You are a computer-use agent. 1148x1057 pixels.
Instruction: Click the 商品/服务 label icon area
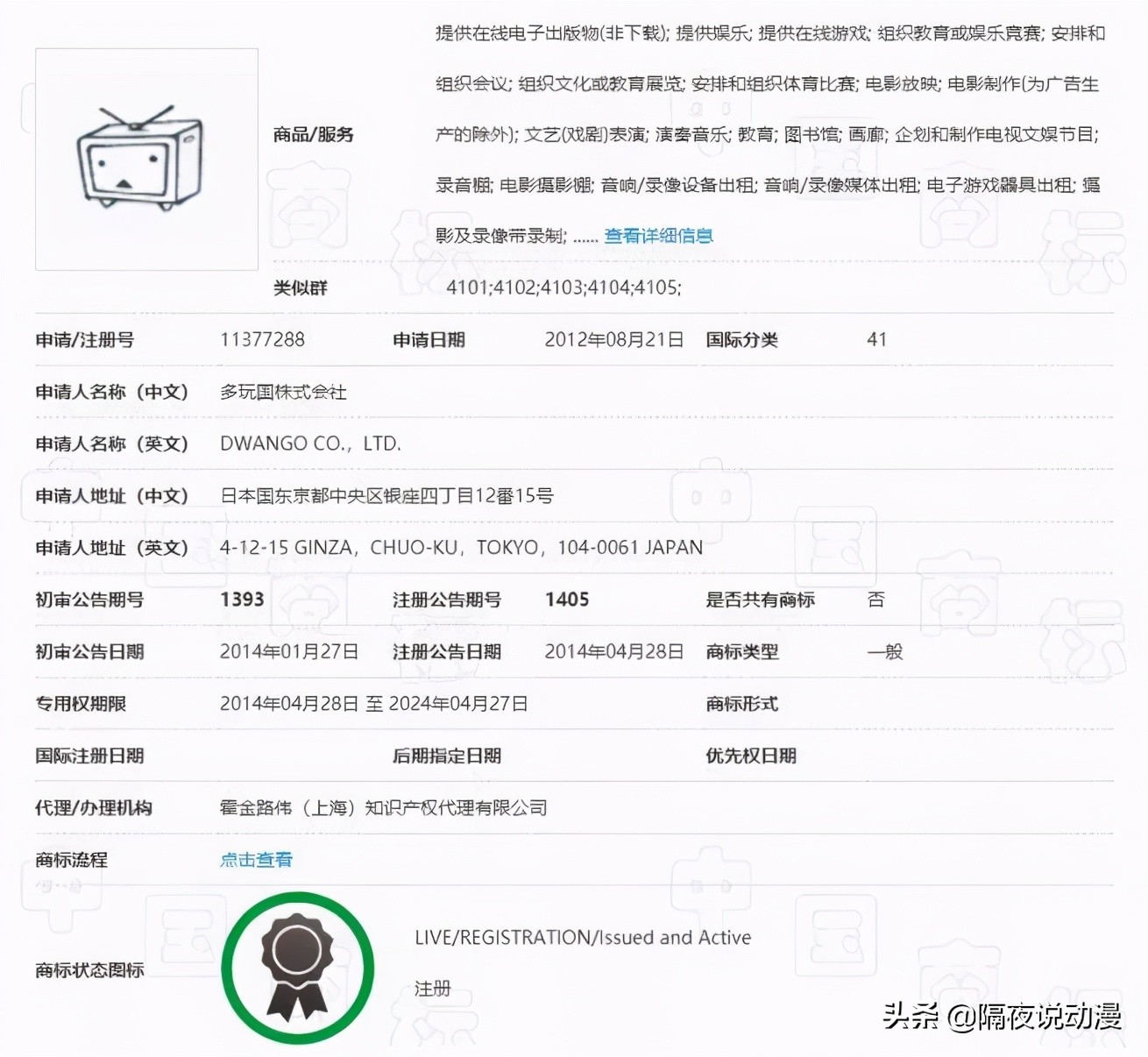[313, 134]
